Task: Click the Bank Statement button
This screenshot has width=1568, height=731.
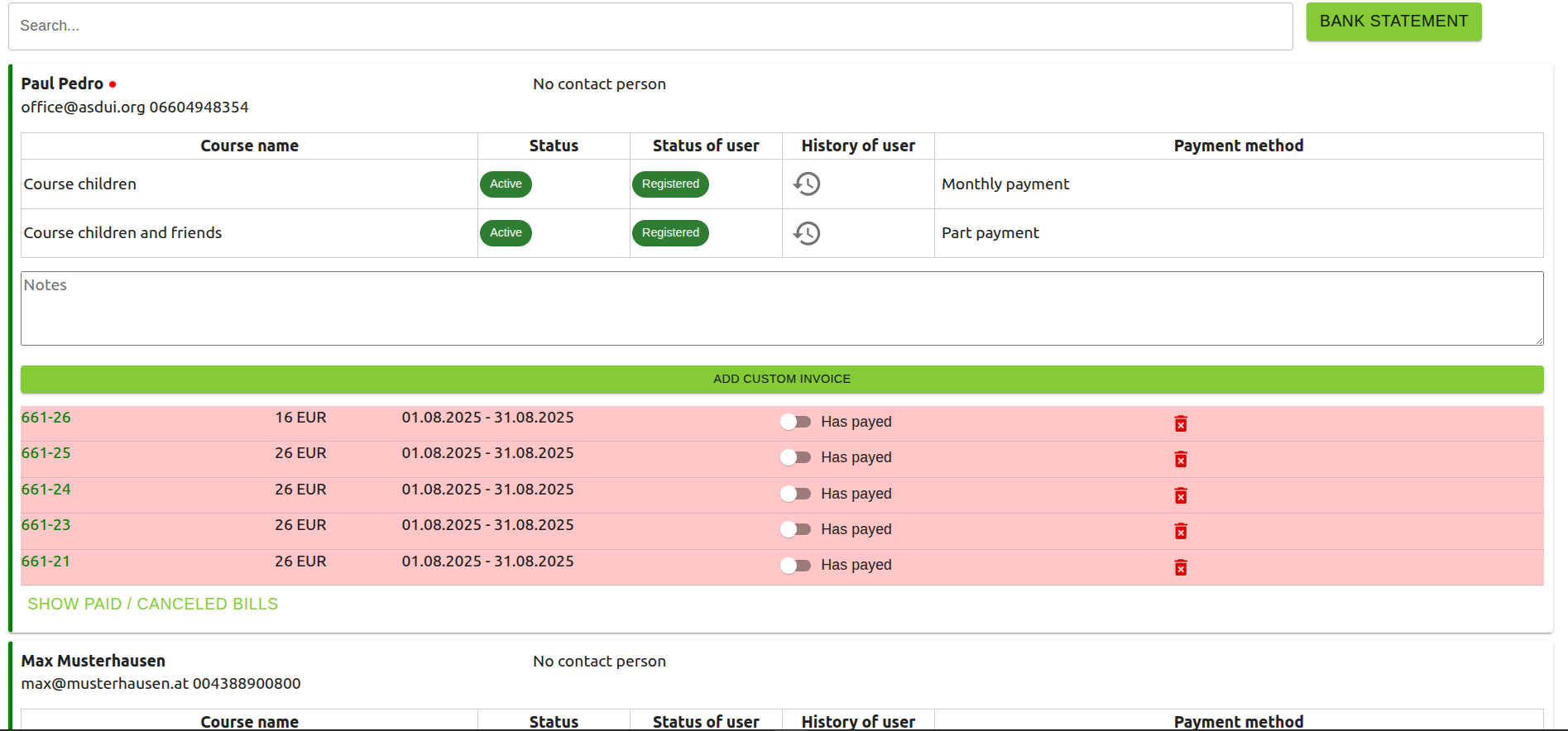Action: 1393,21
